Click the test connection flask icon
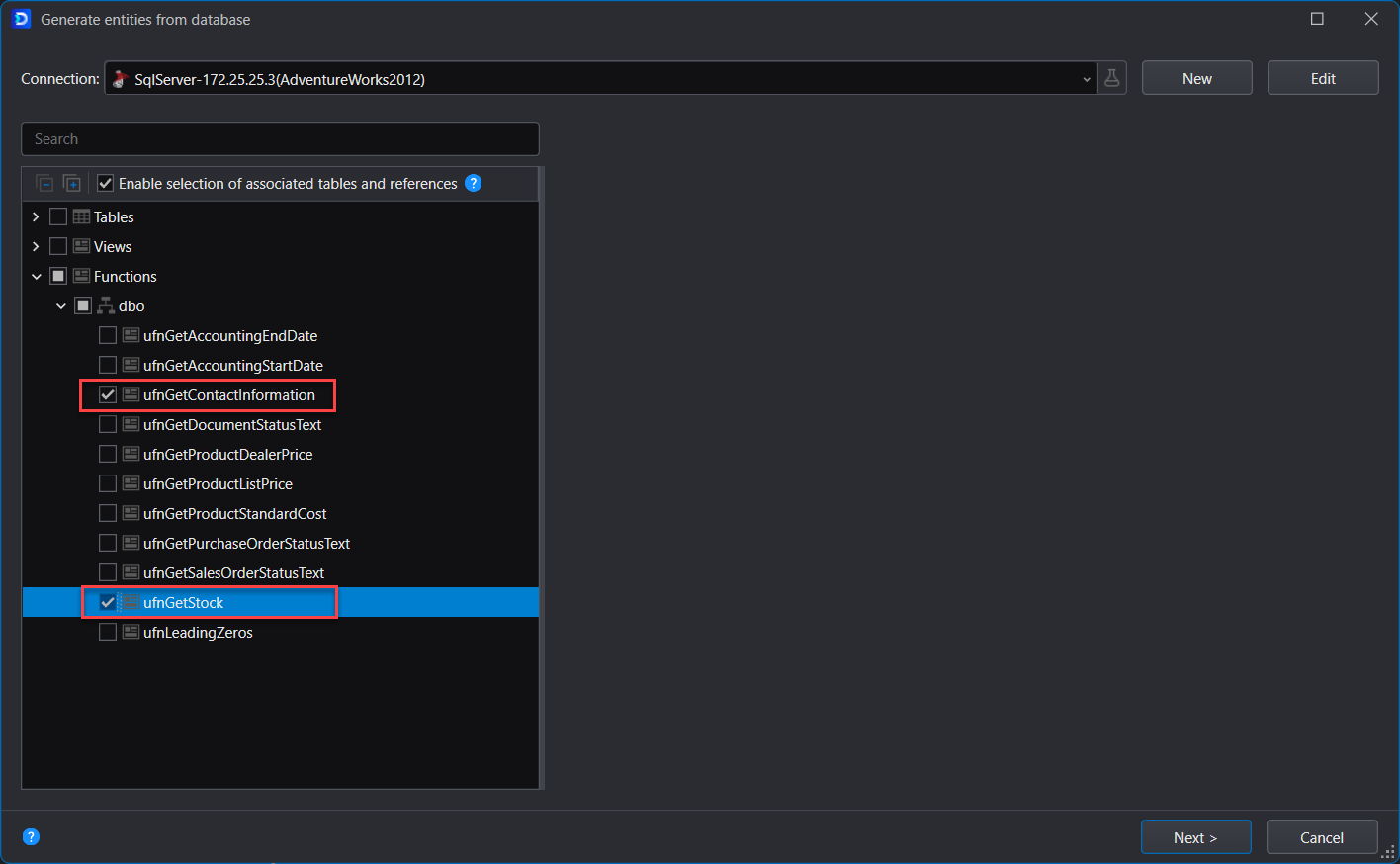The width and height of the screenshot is (1400, 864). [1111, 78]
